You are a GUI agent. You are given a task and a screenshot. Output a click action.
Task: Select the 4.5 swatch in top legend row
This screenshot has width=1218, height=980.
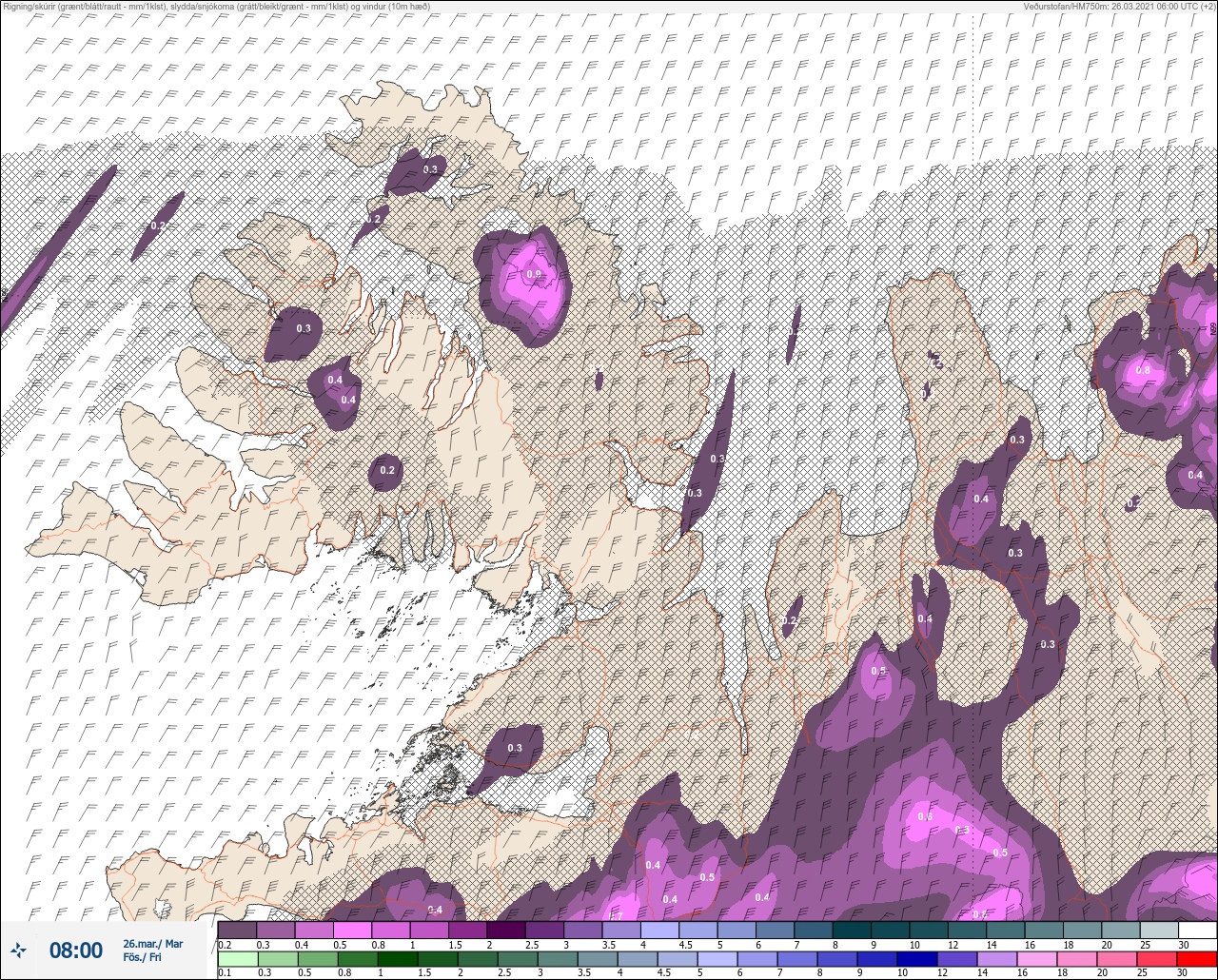point(698,929)
